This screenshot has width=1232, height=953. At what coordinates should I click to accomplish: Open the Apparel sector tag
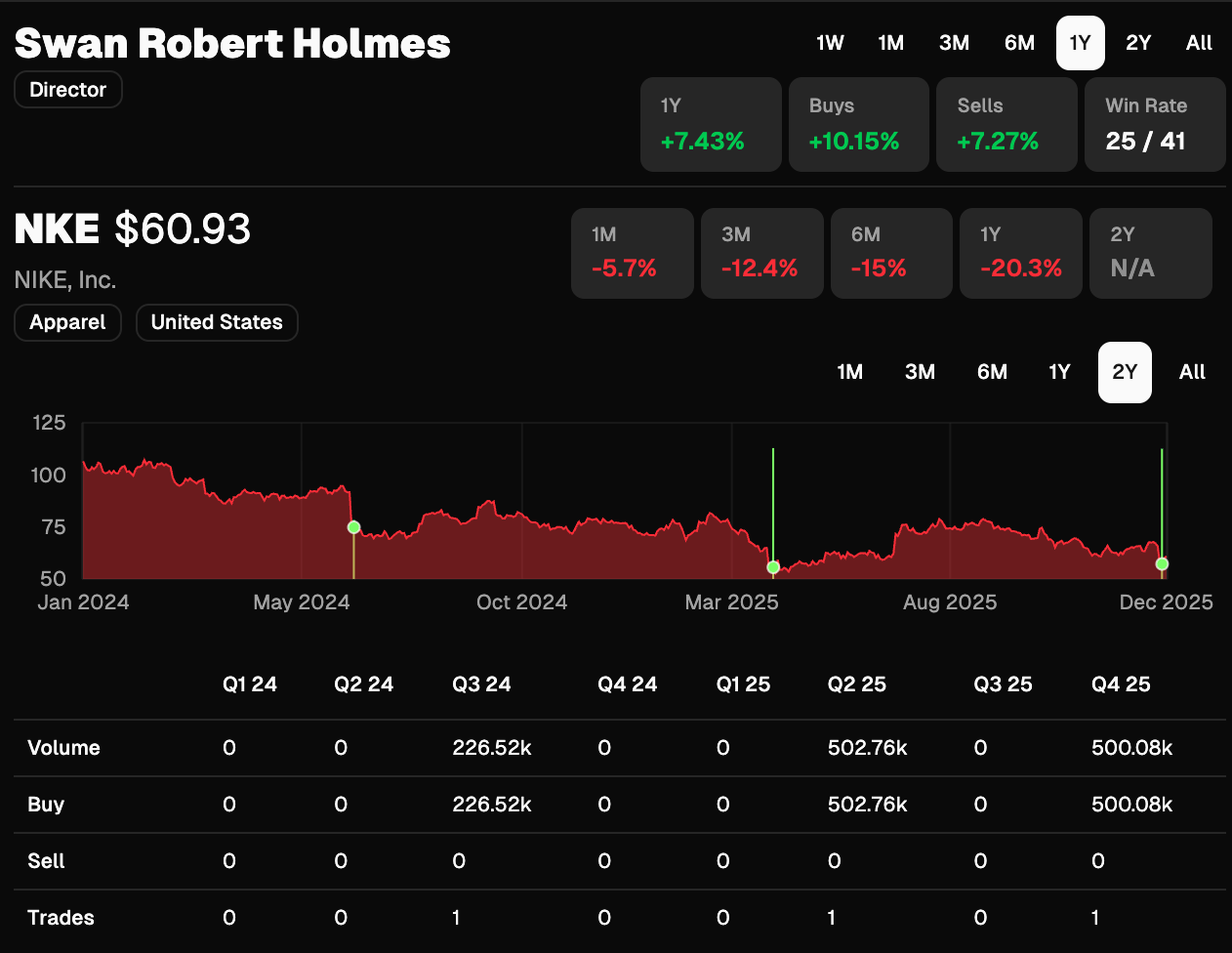tap(67, 322)
